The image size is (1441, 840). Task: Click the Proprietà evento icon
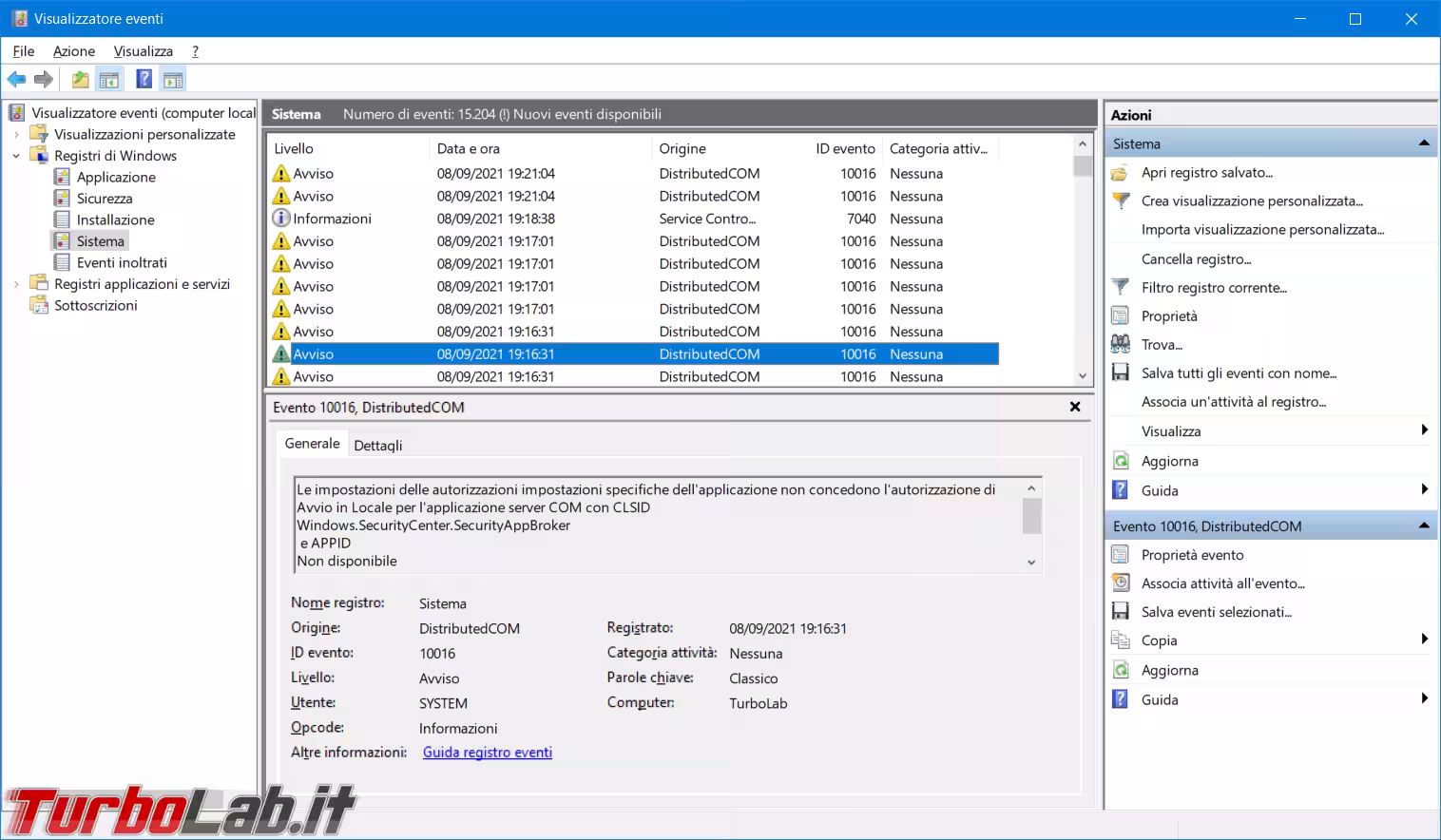pos(1121,555)
